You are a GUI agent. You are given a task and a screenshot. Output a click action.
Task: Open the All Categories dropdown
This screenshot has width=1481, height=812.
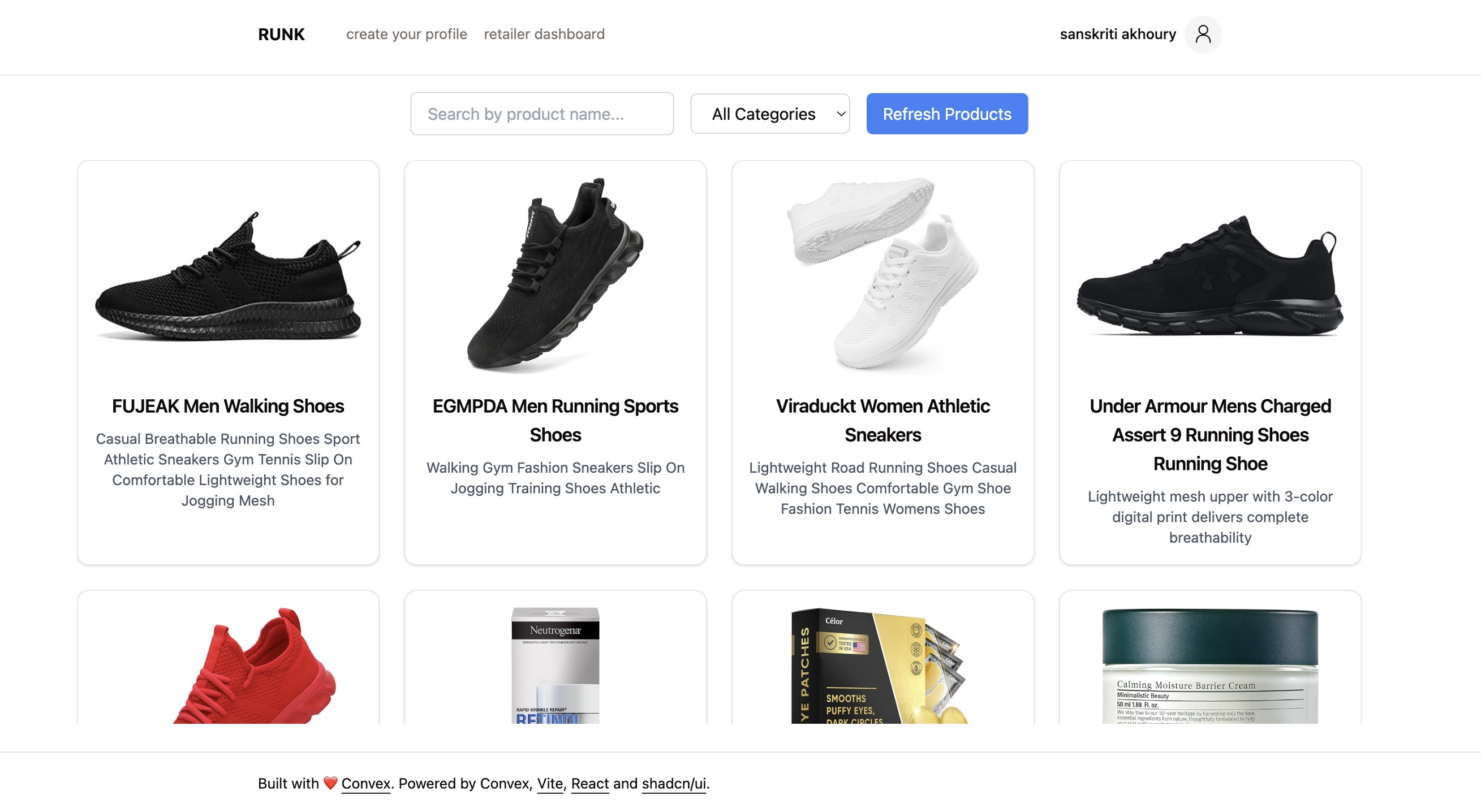(x=770, y=114)
